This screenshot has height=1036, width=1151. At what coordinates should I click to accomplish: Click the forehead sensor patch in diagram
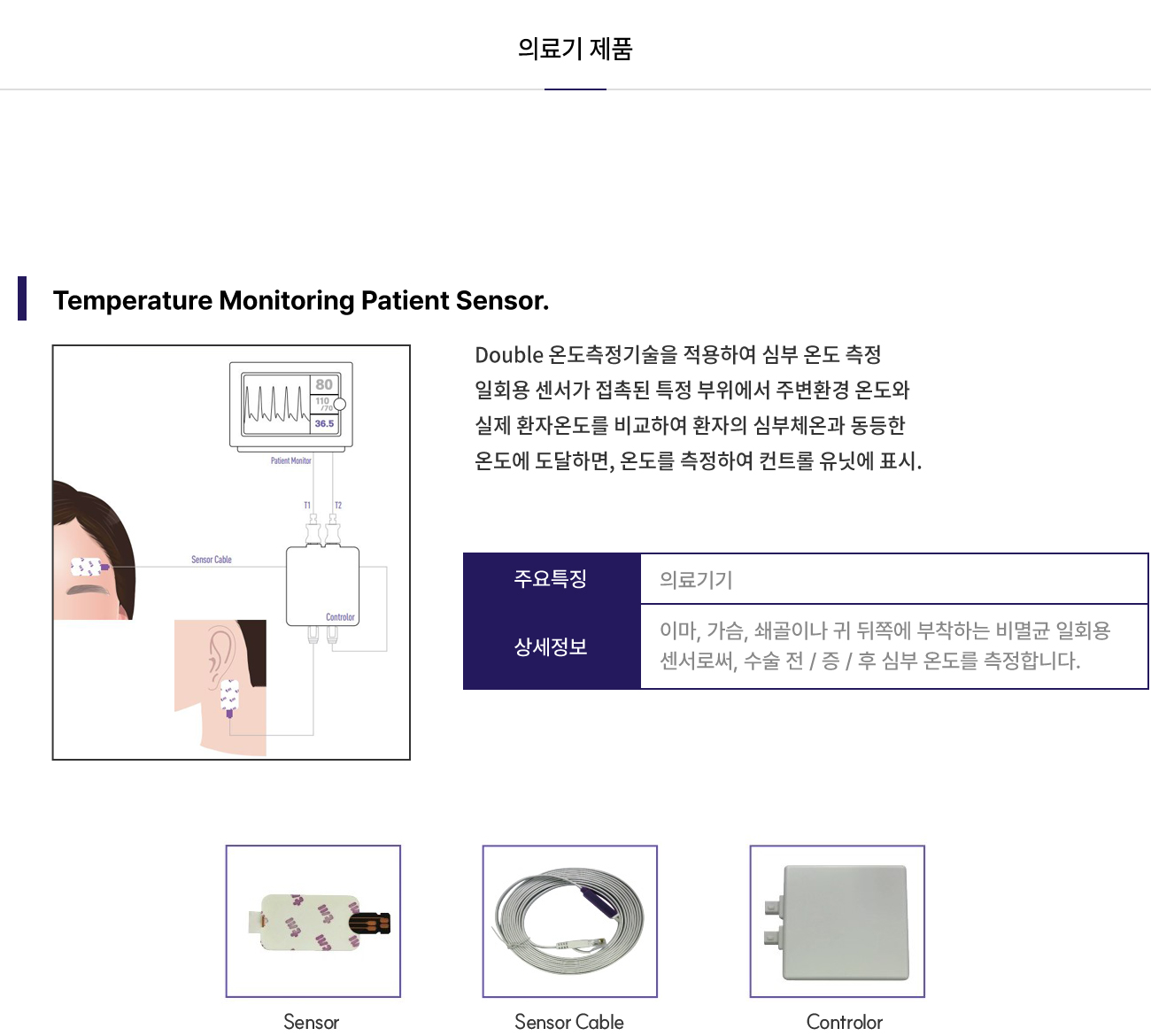tap(89, 567)
